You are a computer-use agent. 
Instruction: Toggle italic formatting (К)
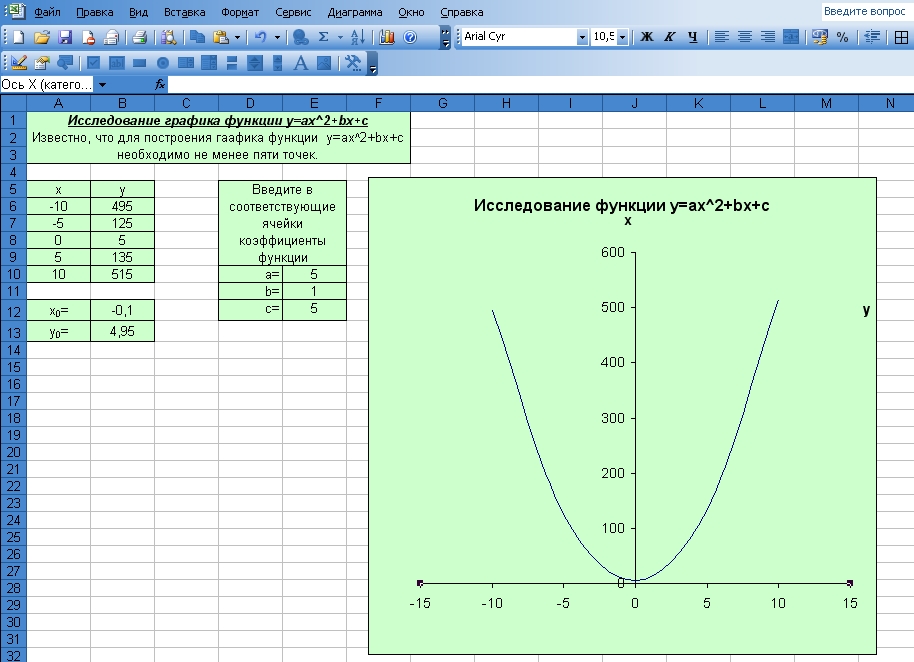tap(669, 37)
